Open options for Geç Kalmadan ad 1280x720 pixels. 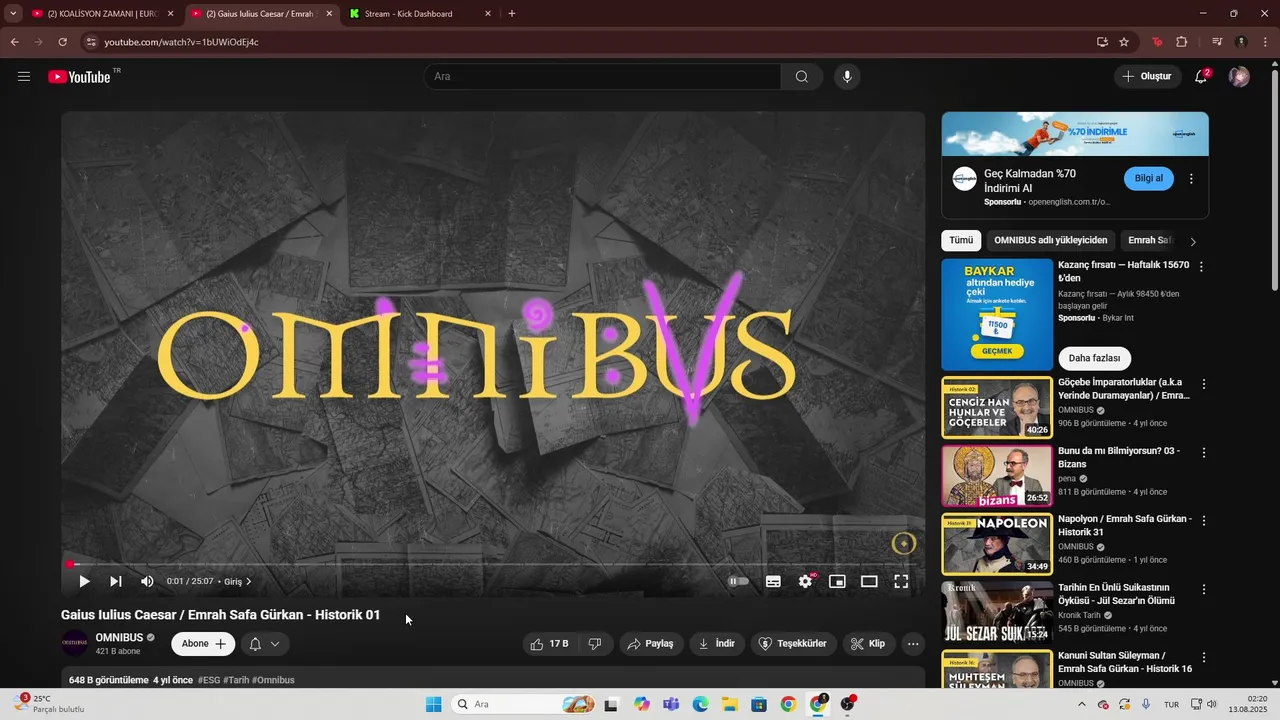pyautogui.click(x=1191, y=179)
